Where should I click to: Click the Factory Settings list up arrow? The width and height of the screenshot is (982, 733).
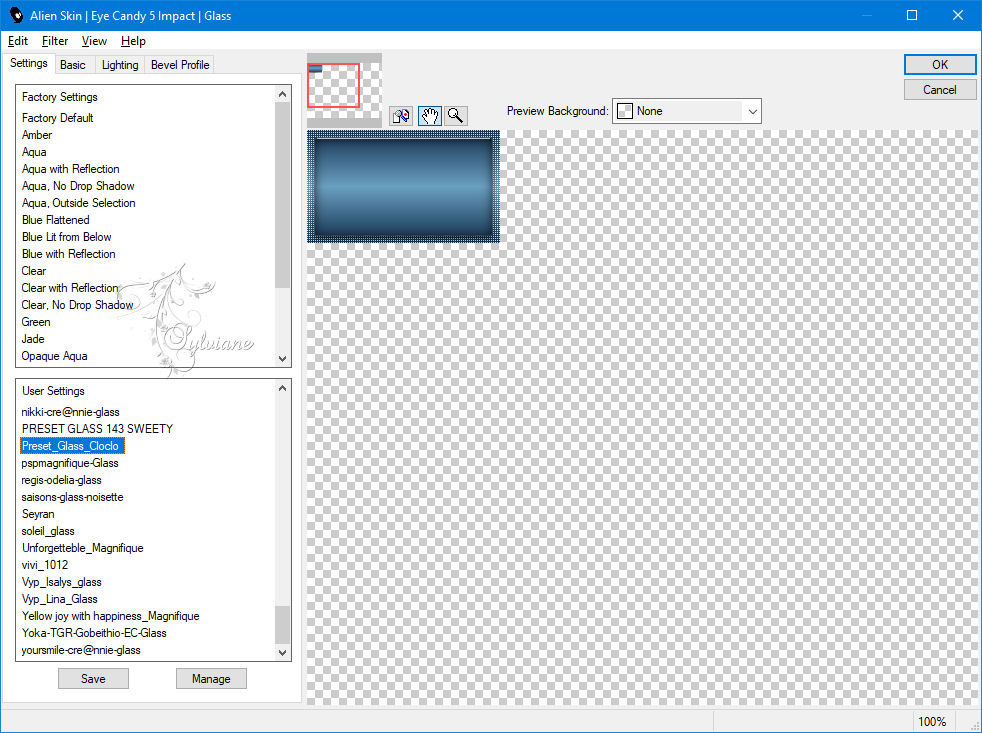(282, 94)
